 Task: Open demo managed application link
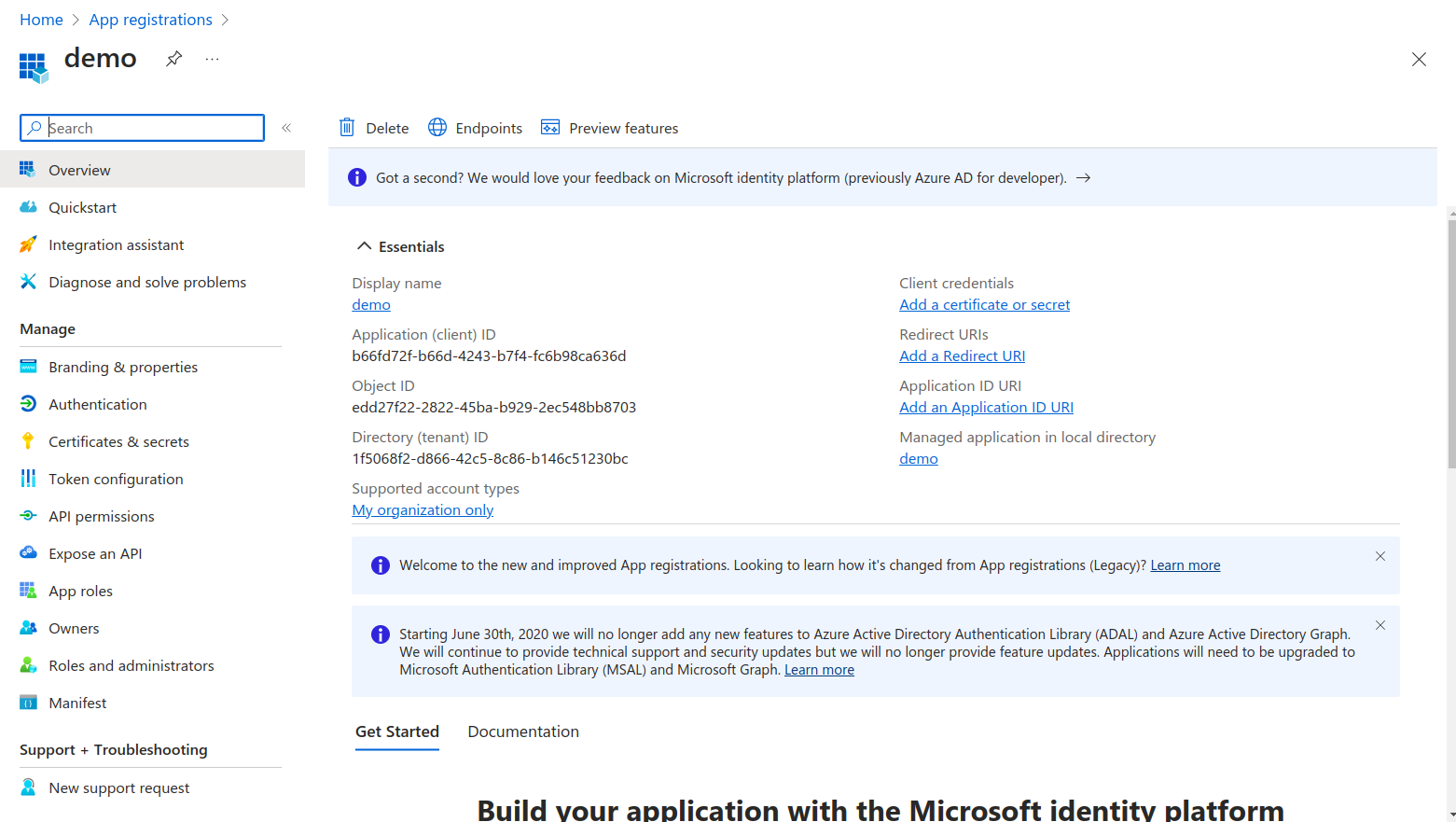point(919,458)
